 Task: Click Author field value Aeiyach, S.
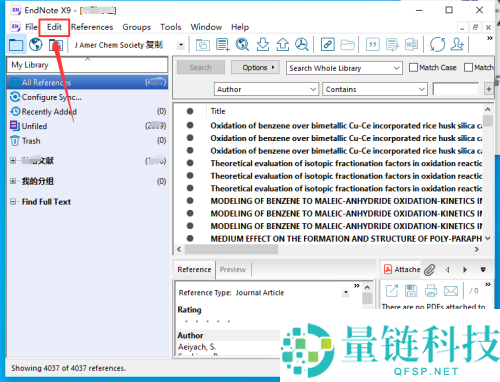click(197, 347)
